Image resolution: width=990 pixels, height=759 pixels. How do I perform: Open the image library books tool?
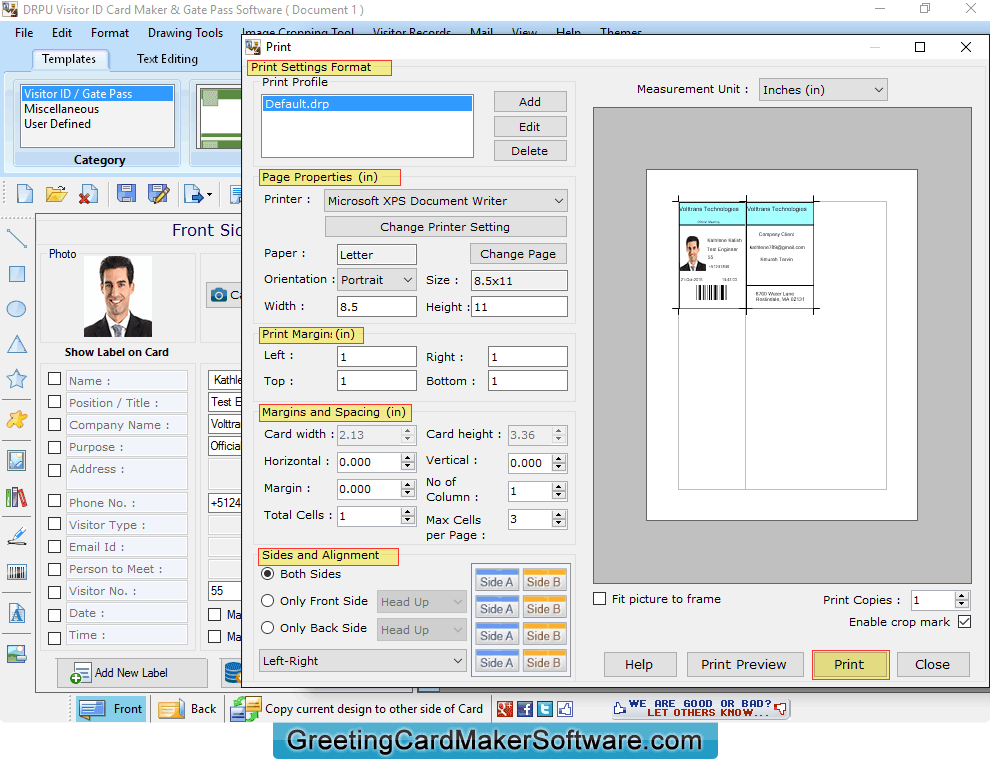16,498
